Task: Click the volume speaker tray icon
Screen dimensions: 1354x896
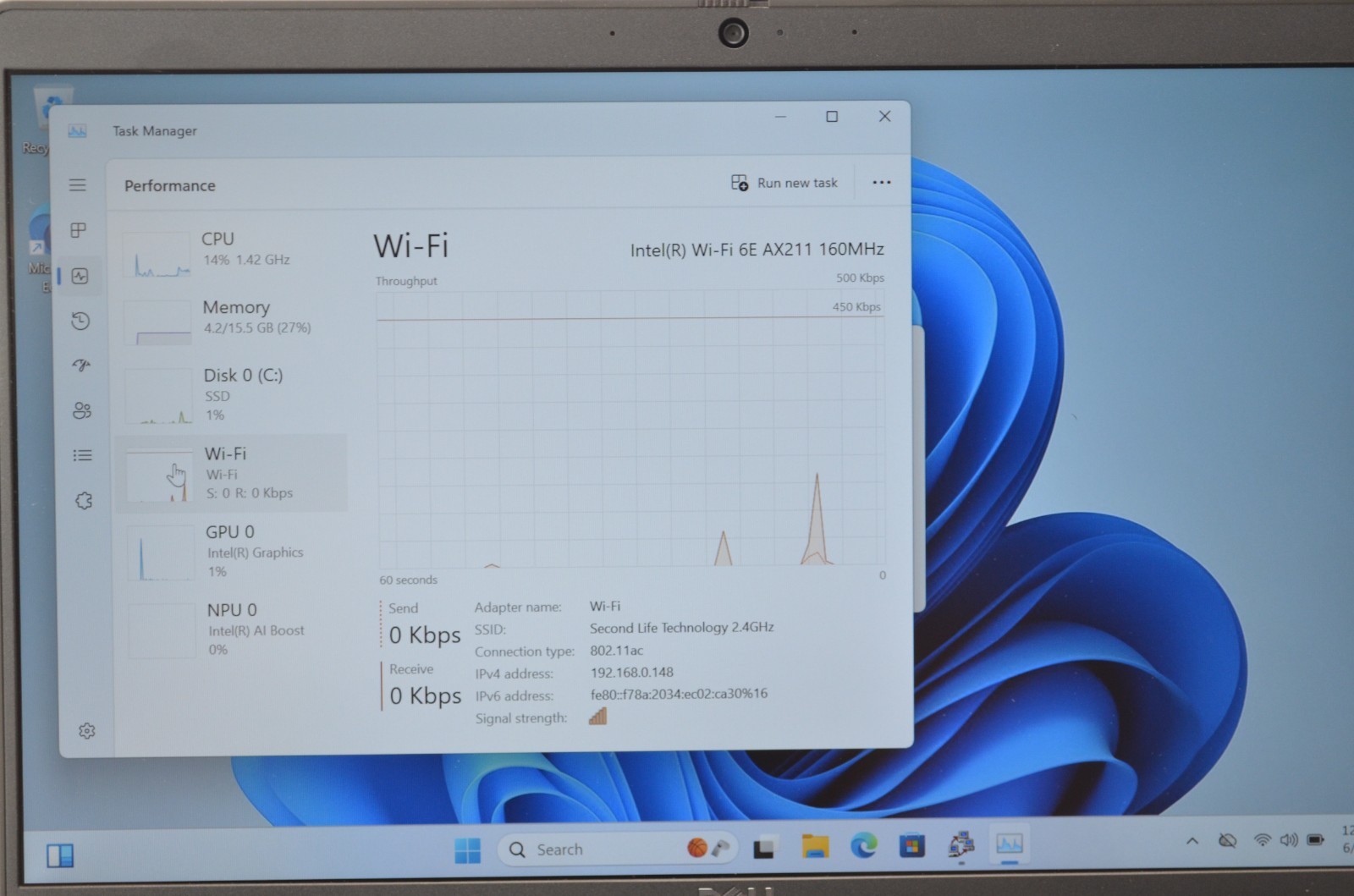Action: point(1289,840)
